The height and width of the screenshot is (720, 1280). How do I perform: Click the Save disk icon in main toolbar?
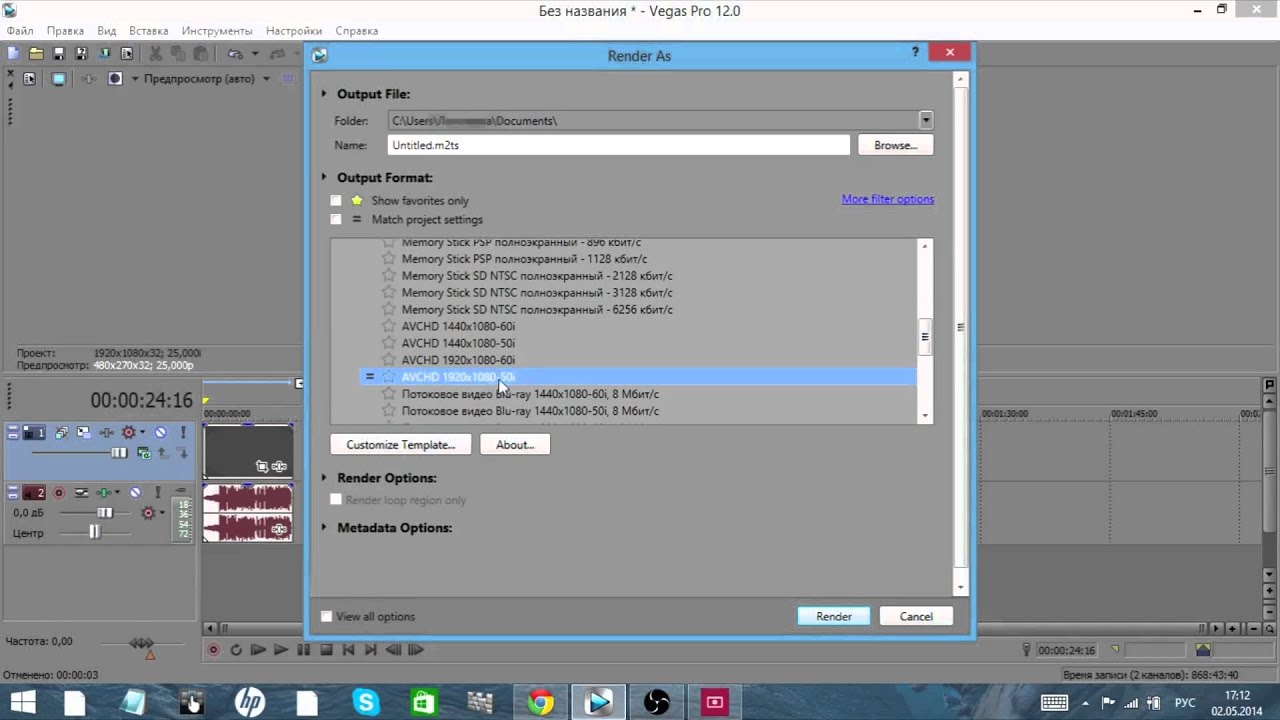coord(58,53)
